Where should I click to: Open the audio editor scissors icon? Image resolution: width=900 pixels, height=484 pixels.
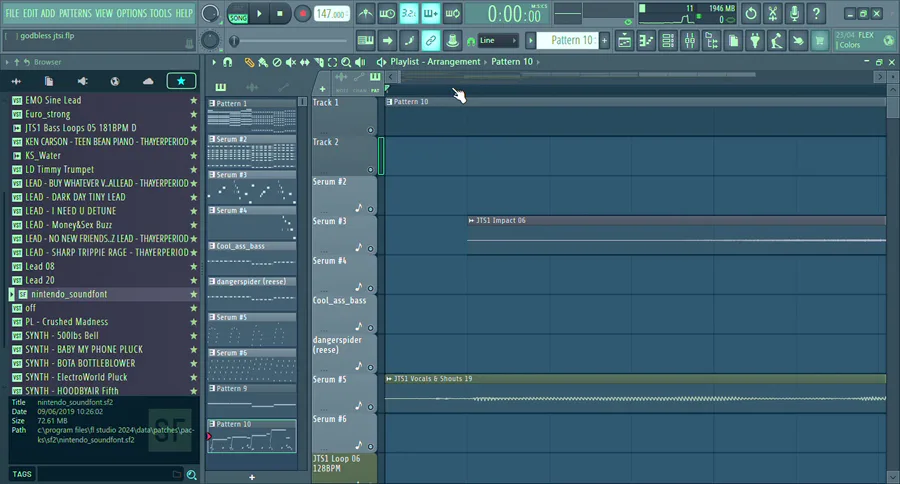click(x=773, y=13)
